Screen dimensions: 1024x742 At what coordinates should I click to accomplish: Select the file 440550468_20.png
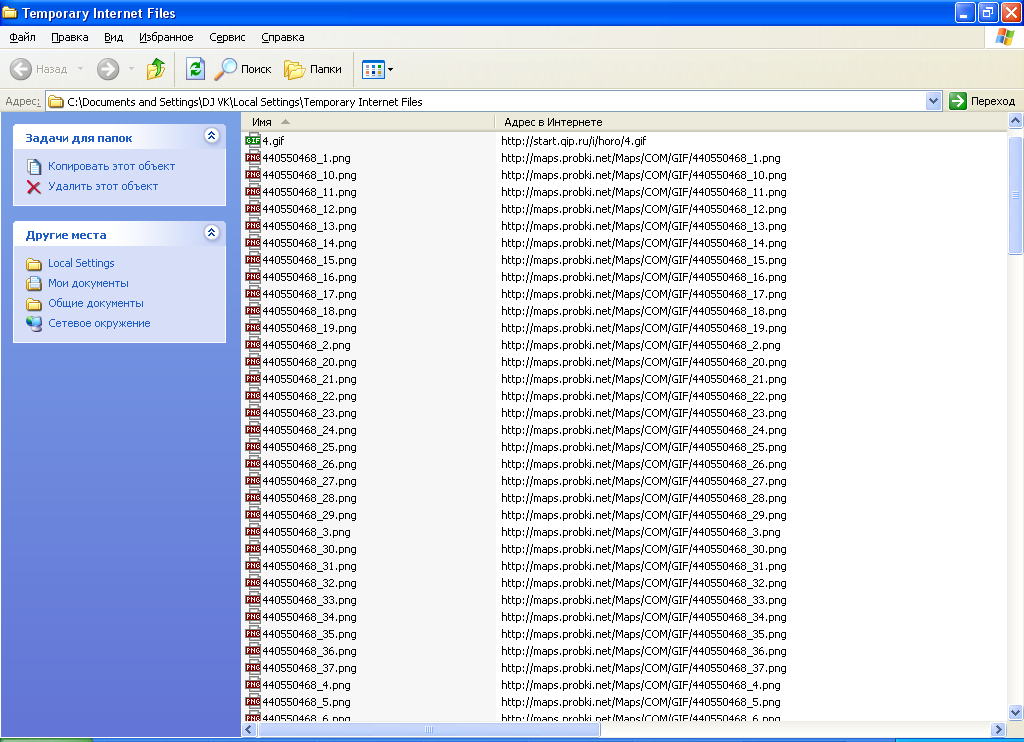[309, 362]
